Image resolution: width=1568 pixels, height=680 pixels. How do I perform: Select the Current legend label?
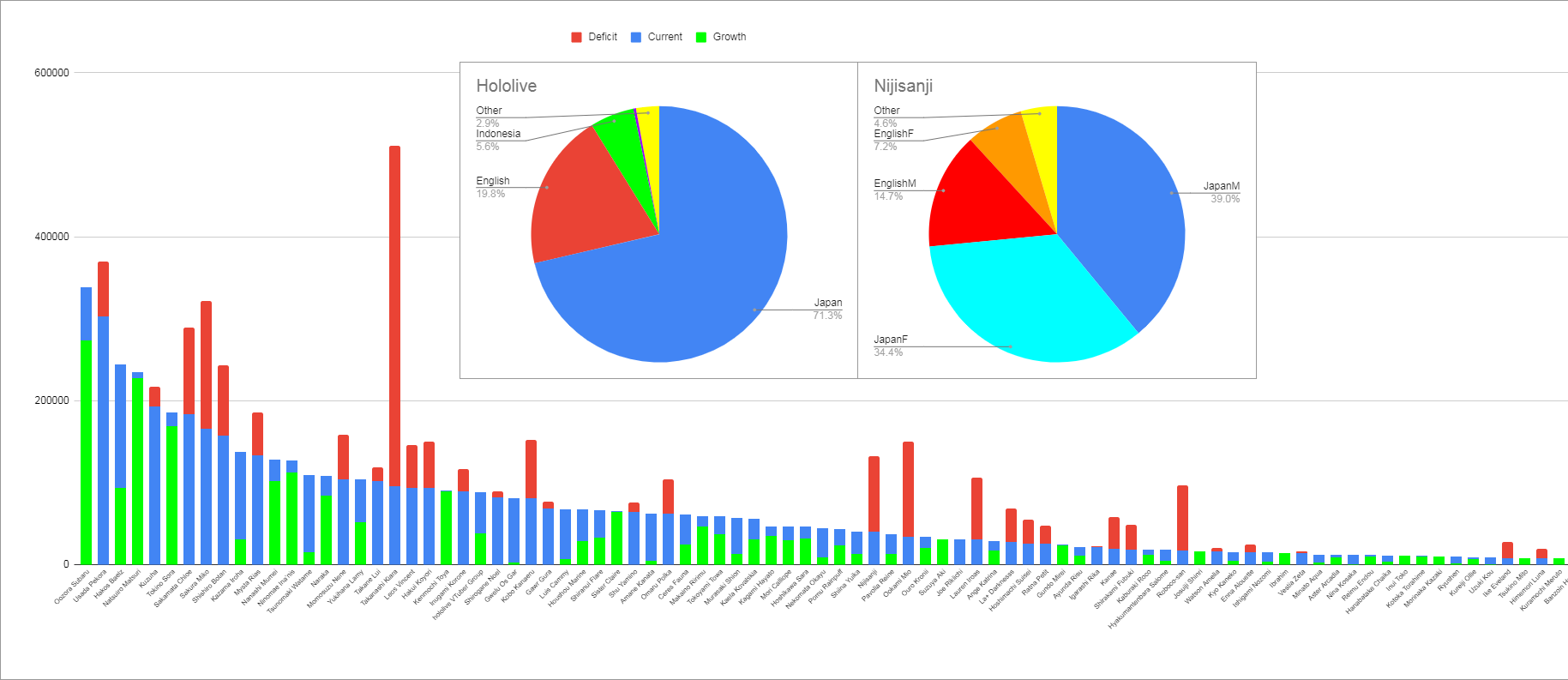[665, 37]
